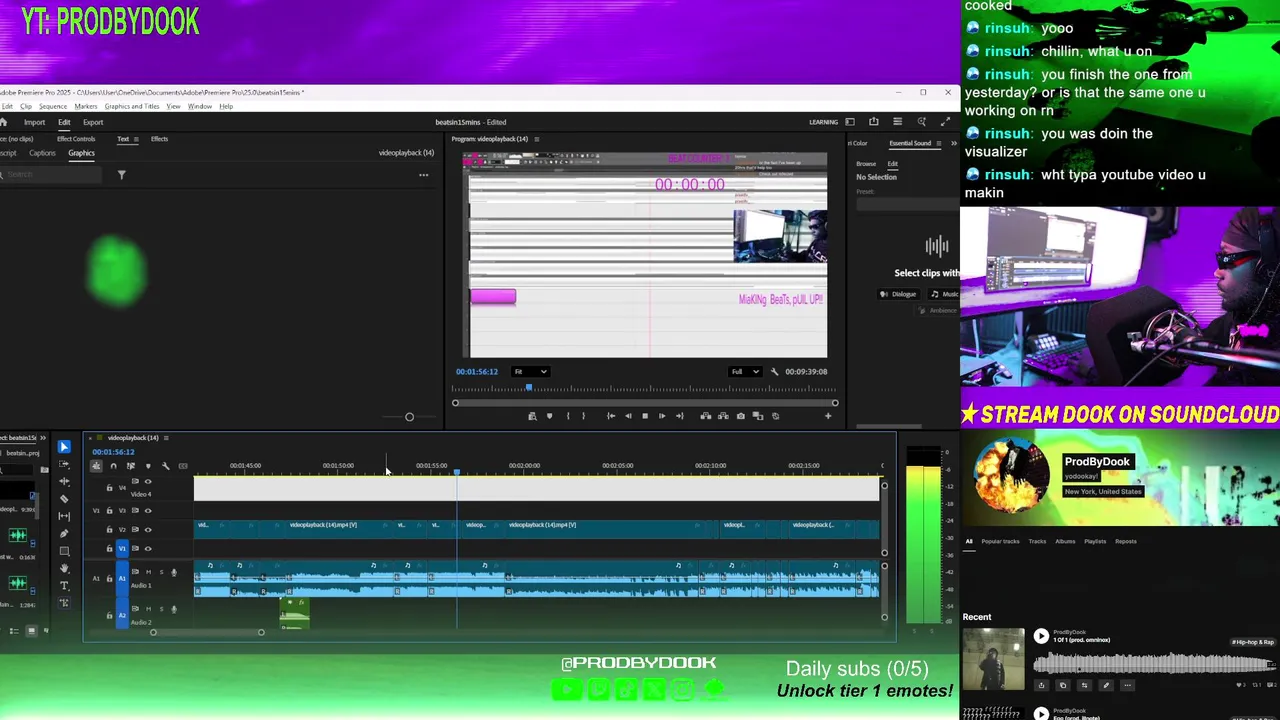Screen dimensions: 1280x720
Task: Click the Quick Export share icon
Action: click(873, 122)
